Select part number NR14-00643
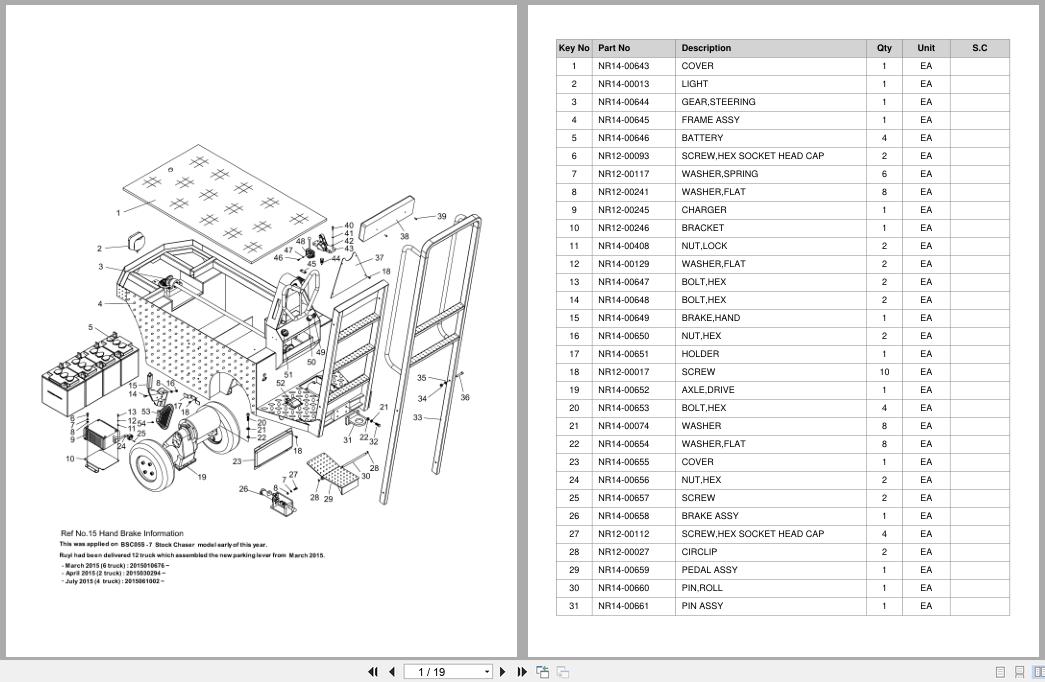1045x682 pixels. click(x=623, y=66)
